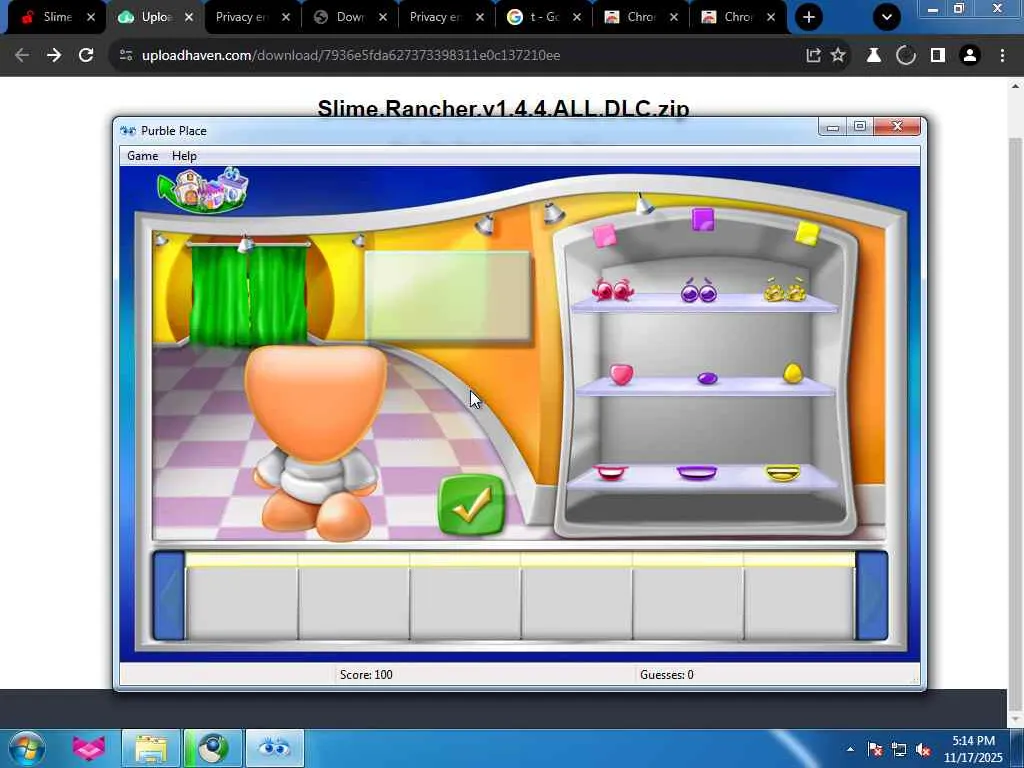Open Chrome side panel icon
This screenshot has width=1024, height=768.
(938, 56)
